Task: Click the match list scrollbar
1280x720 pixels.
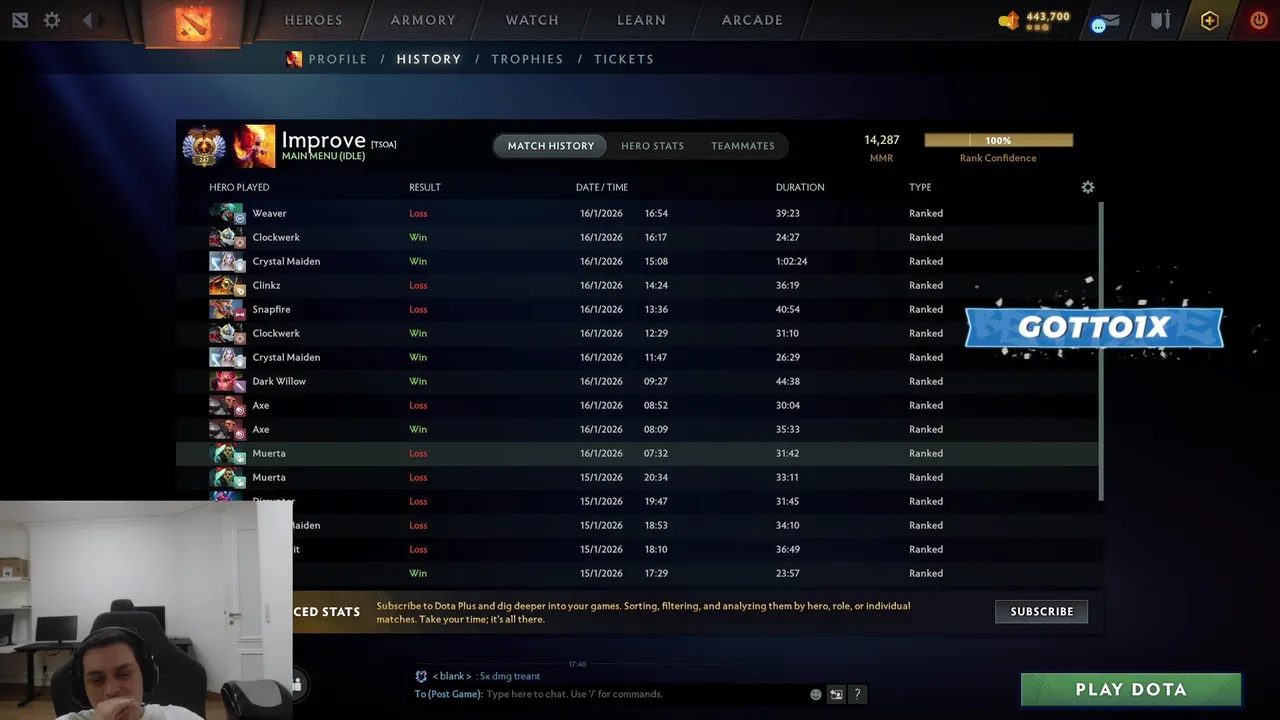Action: (x=1102, y=350)
